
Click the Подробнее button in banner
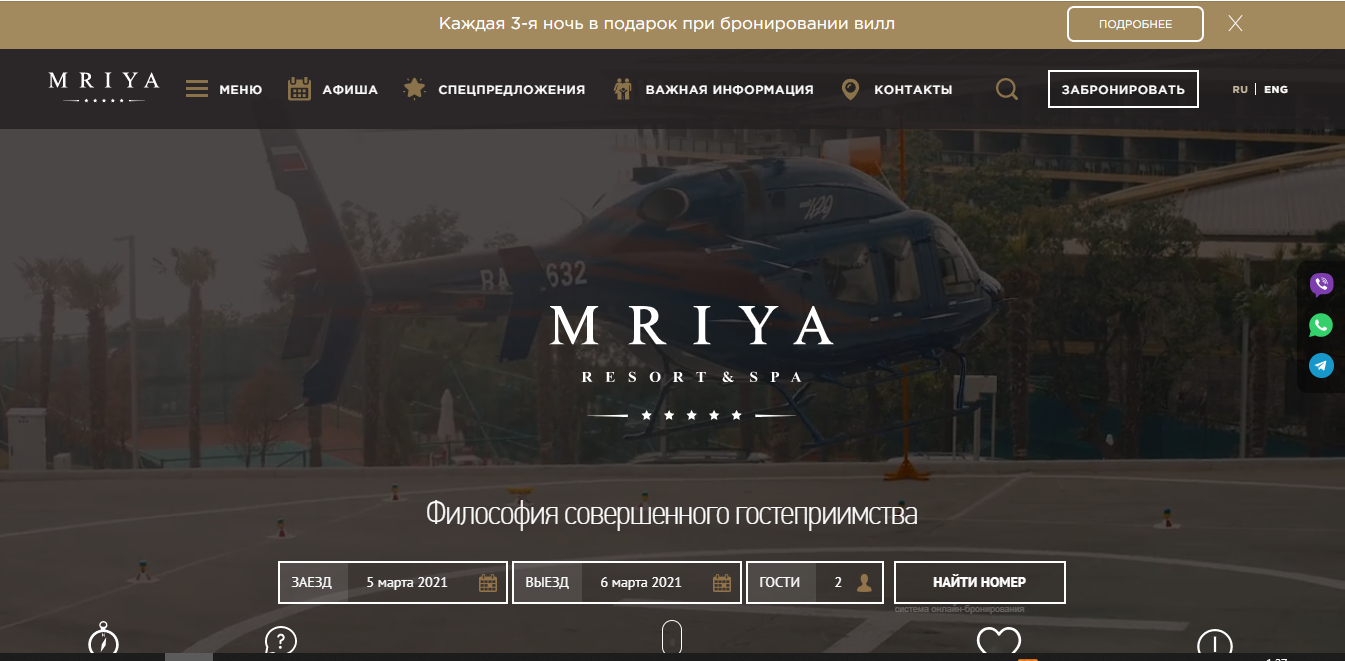point(1135,24)
